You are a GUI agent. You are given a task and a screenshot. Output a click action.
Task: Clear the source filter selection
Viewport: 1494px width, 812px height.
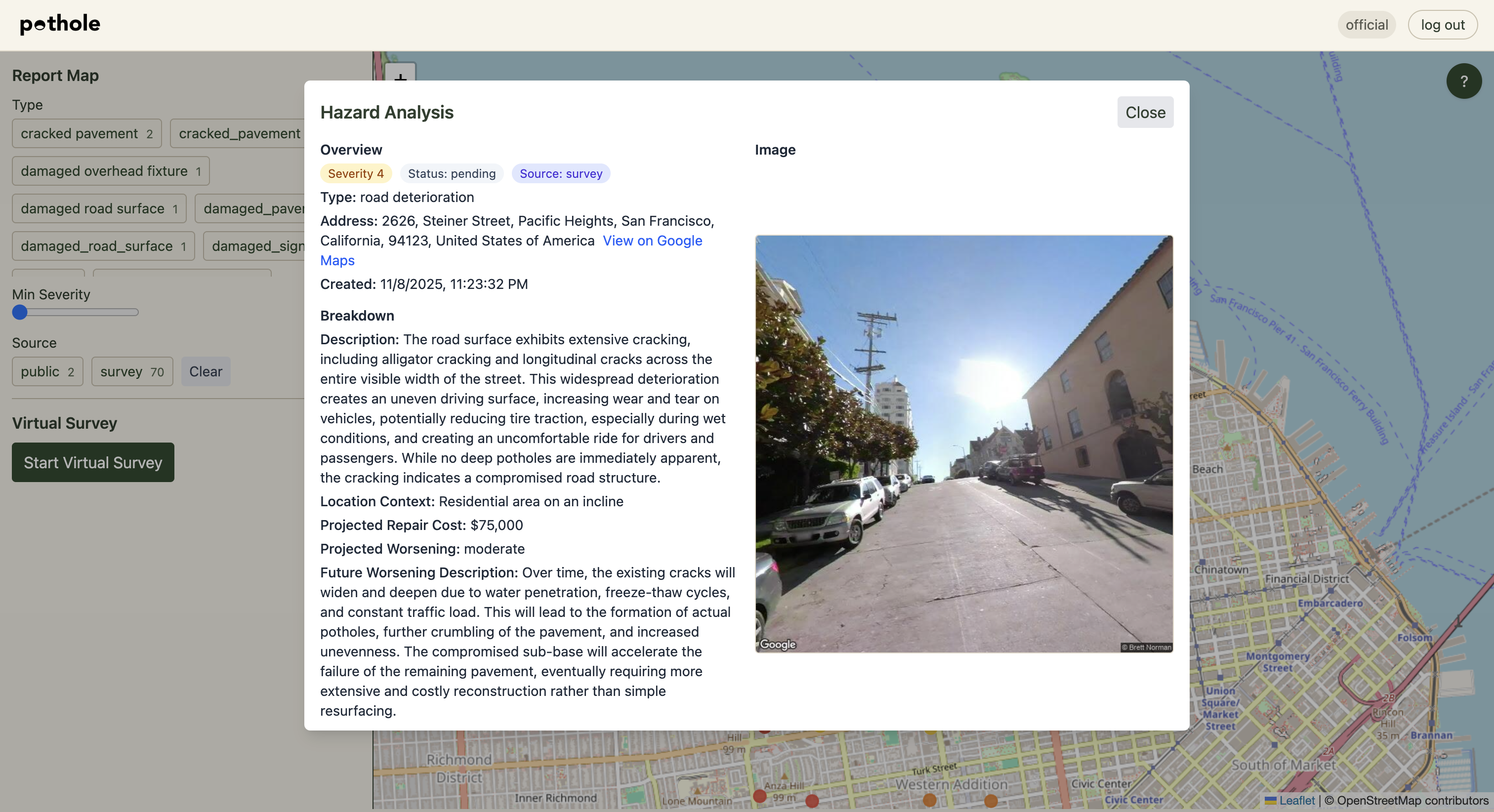click(x=206, y=372)
